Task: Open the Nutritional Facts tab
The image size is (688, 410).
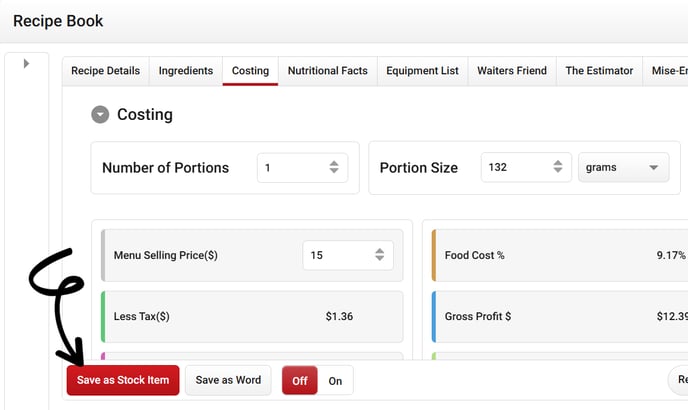Action: coord(328,71)
